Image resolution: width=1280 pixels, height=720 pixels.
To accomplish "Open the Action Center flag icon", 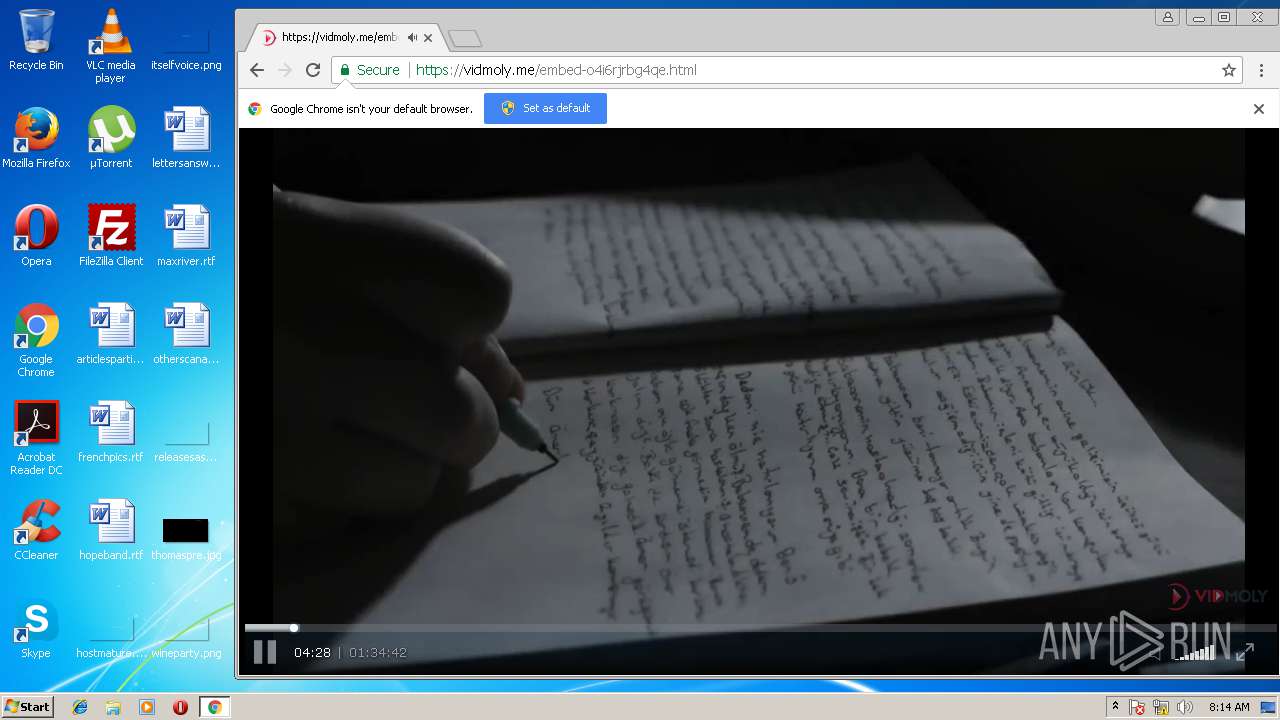I will [1137, 707].
